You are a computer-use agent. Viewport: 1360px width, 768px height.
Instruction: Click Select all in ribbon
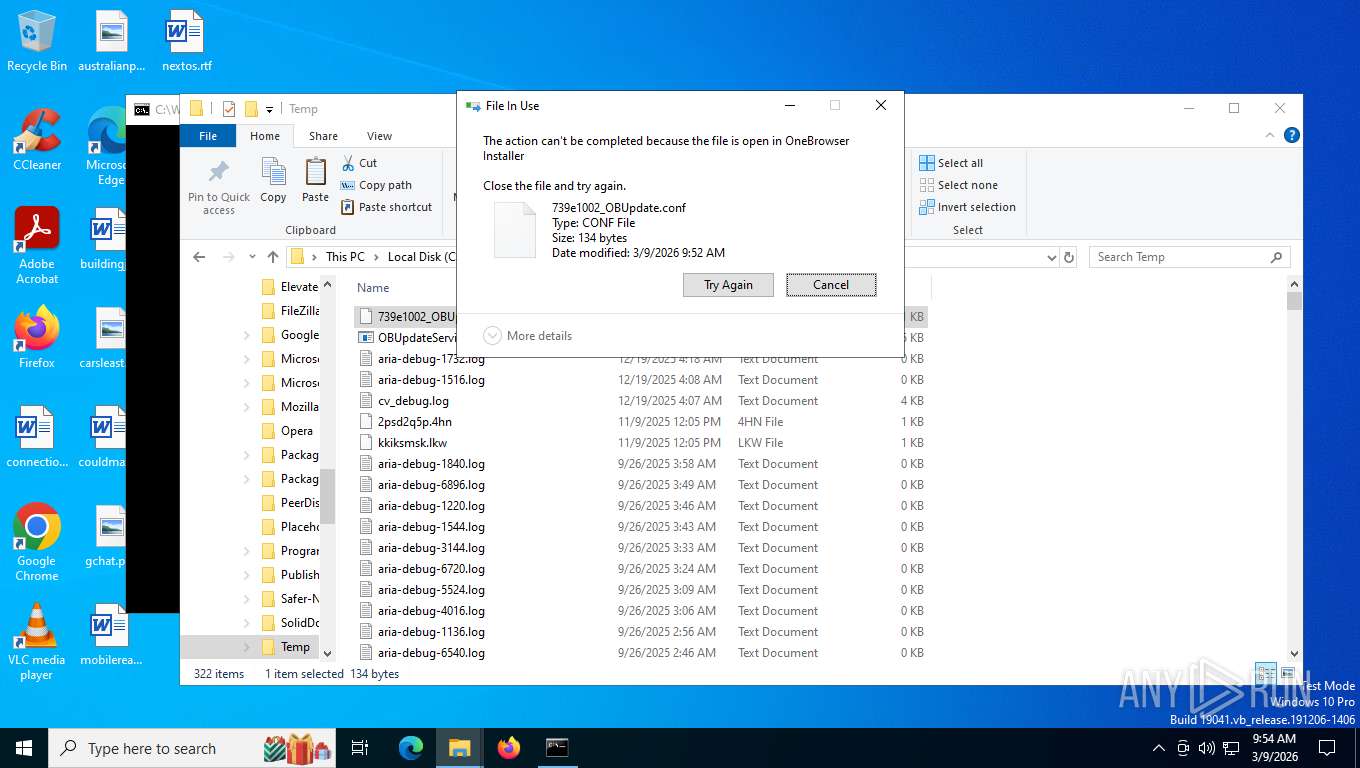pyautogui.click(x=951, y=163)
